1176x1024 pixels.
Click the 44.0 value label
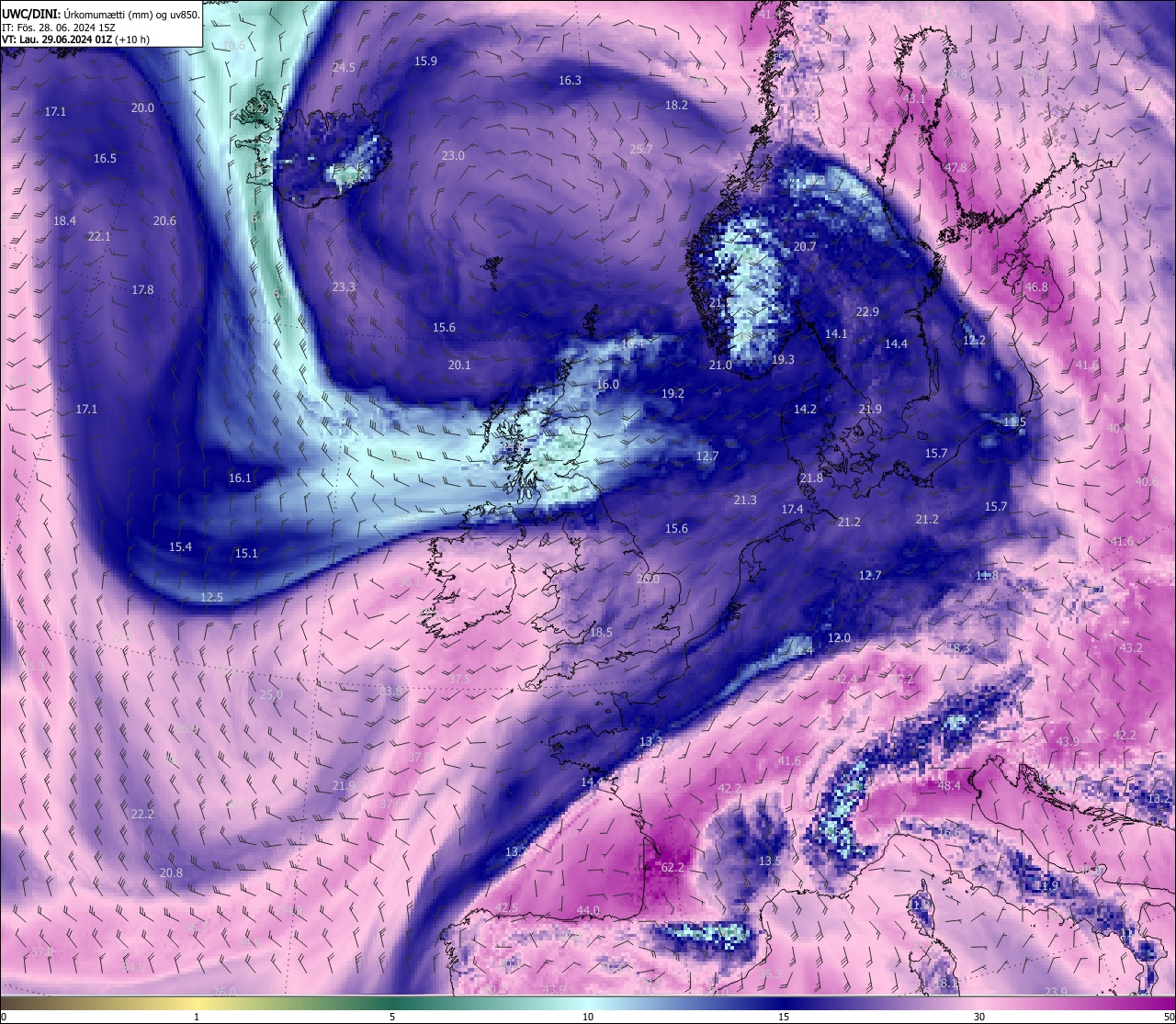pos(588,910)
